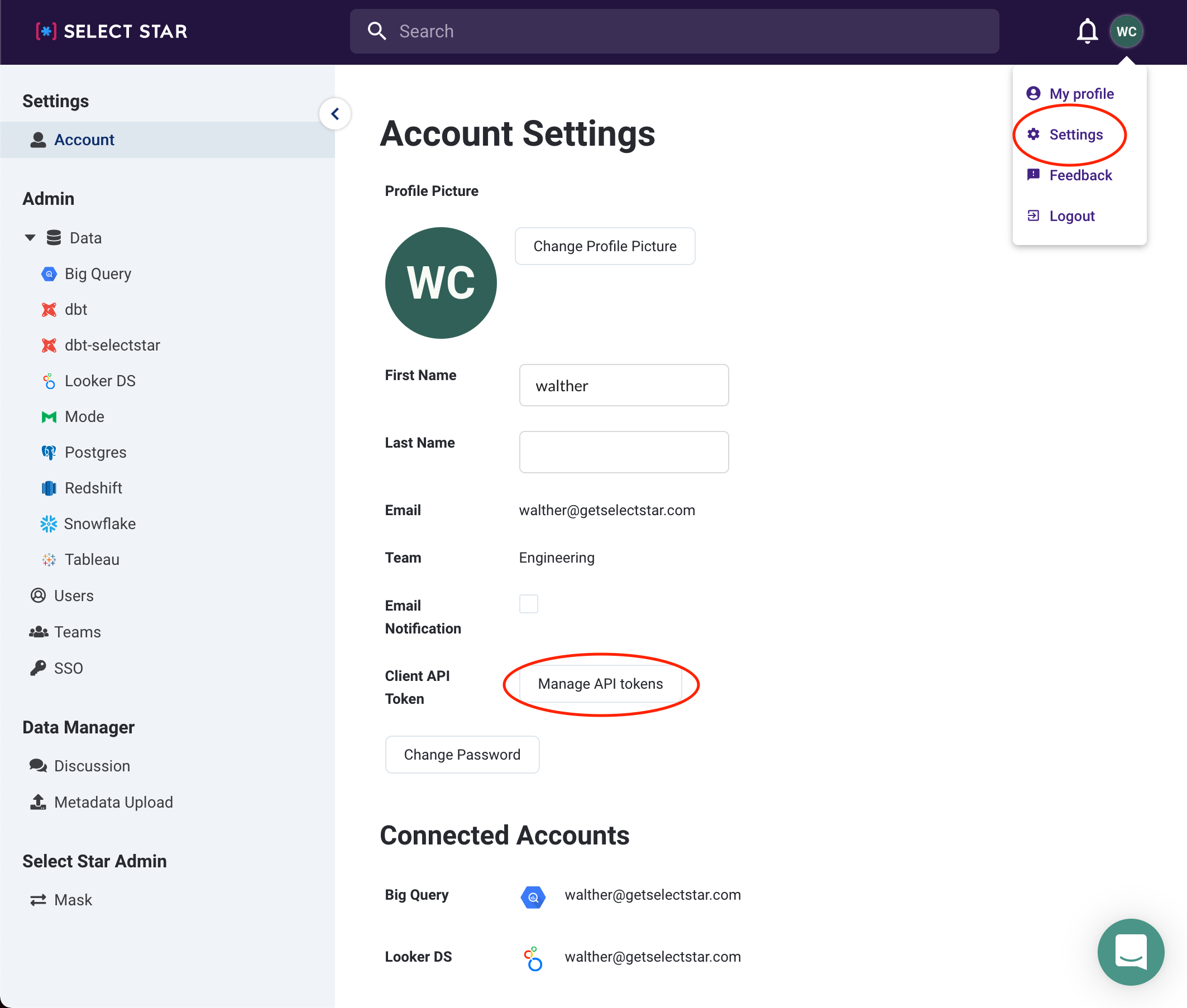Open Mode data source
Viewport: 1187px width, 1008px height.
coord(84,416)
